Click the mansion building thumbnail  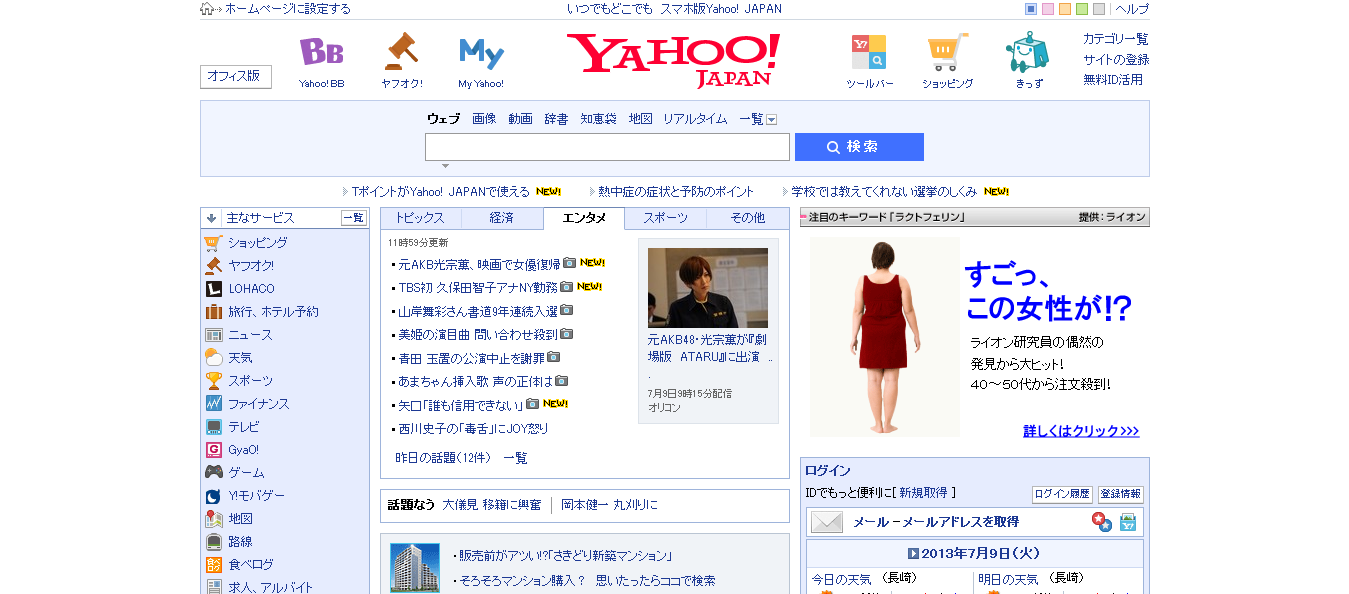[414, 568]
